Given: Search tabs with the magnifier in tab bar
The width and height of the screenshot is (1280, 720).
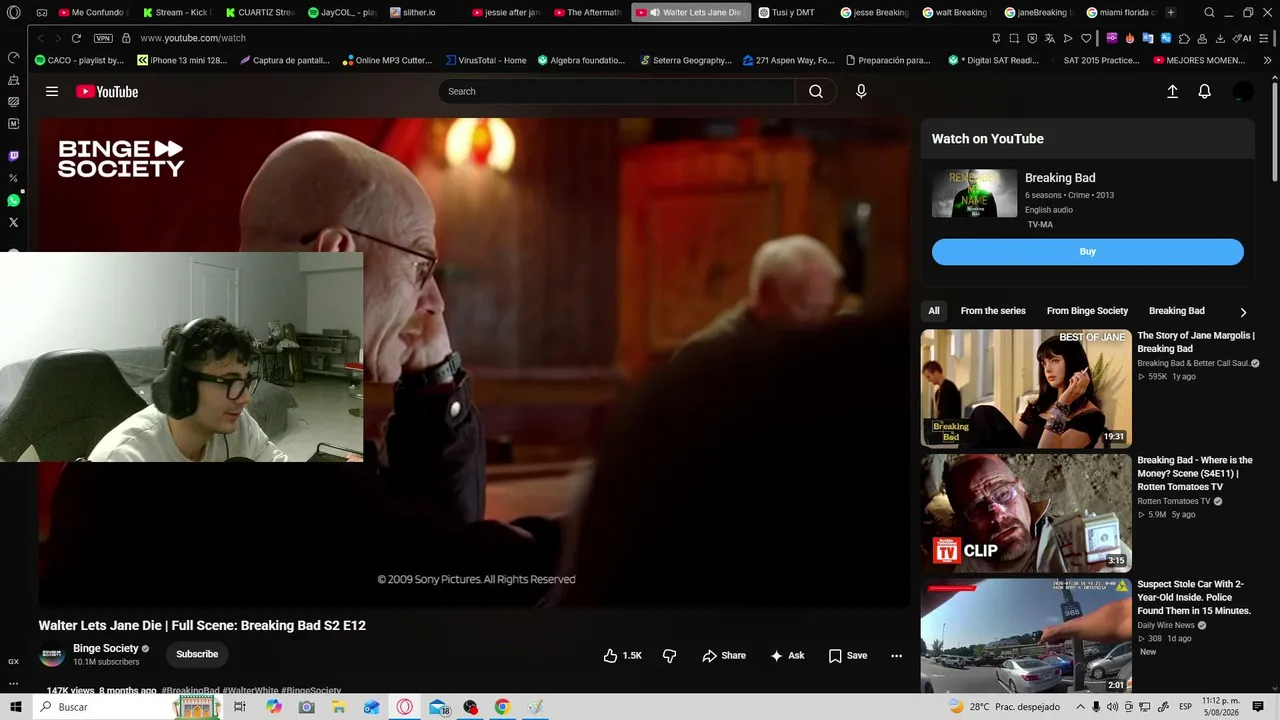Looking at the screenshot, I should (x=1209, y=13).
